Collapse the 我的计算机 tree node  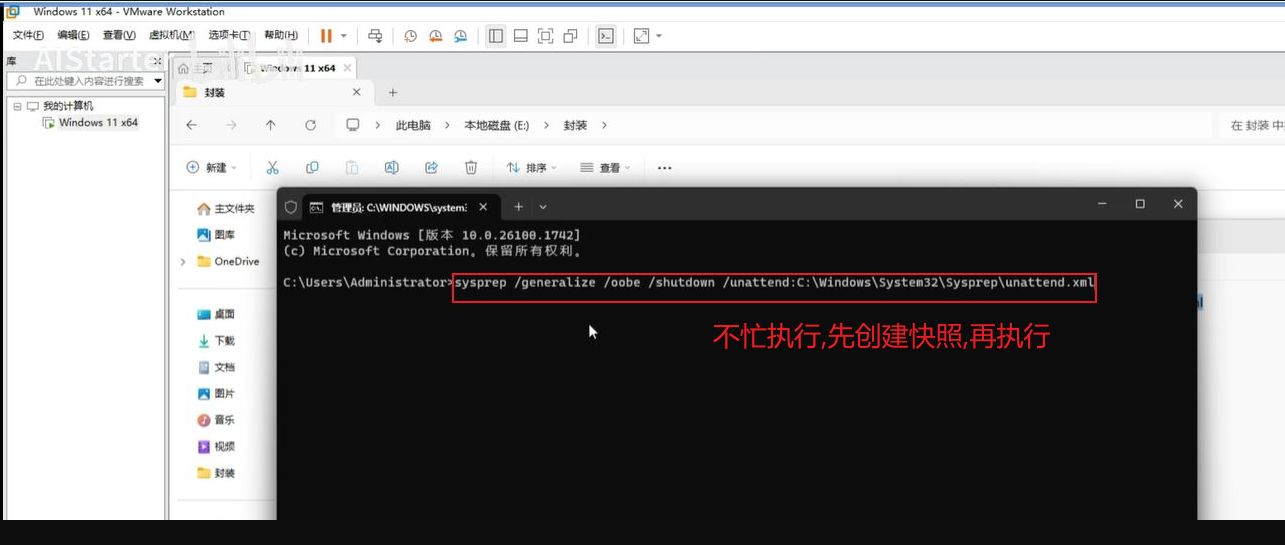pos(17,106)
